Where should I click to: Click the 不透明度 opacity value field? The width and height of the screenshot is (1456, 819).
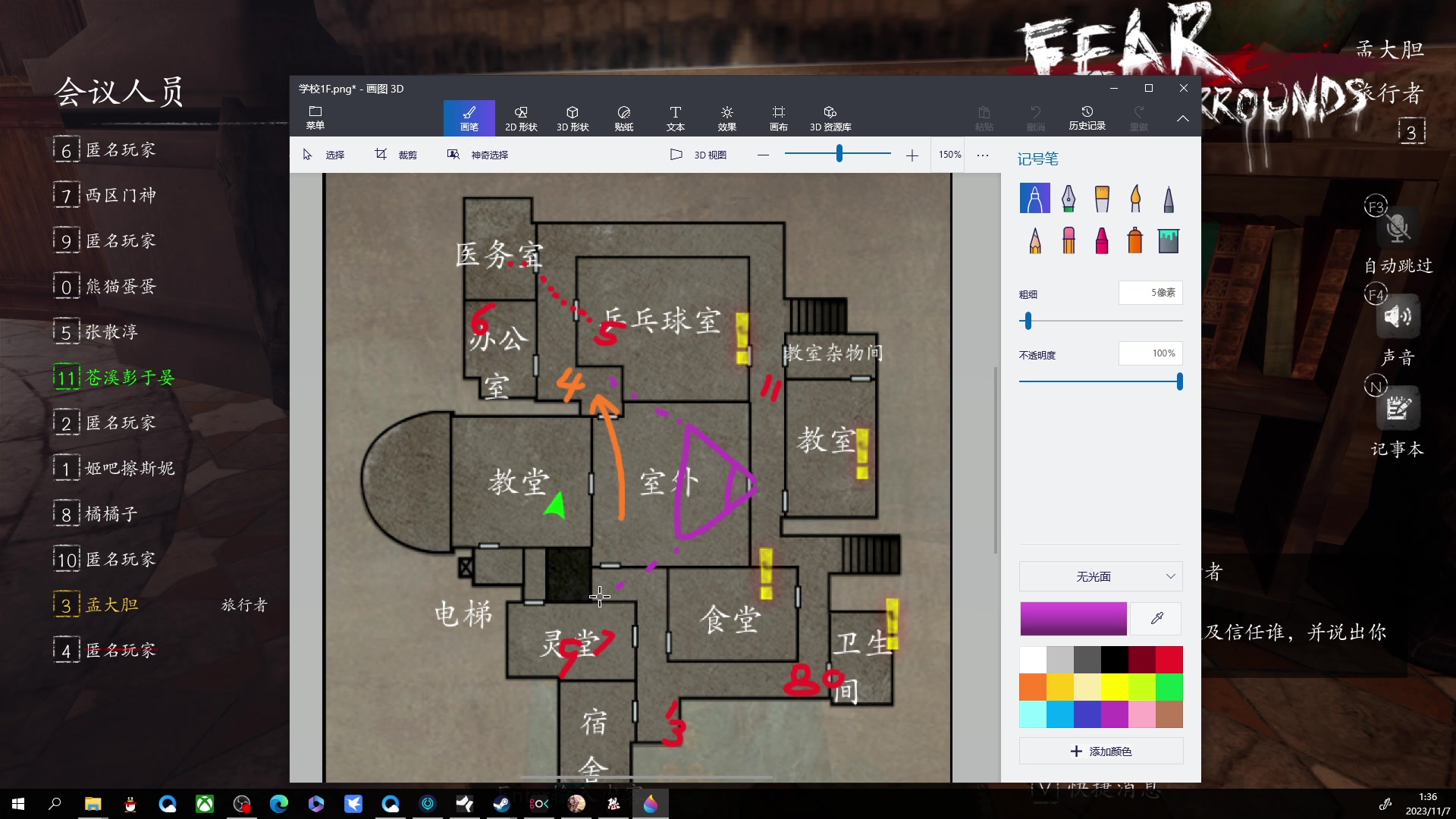(x=1150, y=353)
